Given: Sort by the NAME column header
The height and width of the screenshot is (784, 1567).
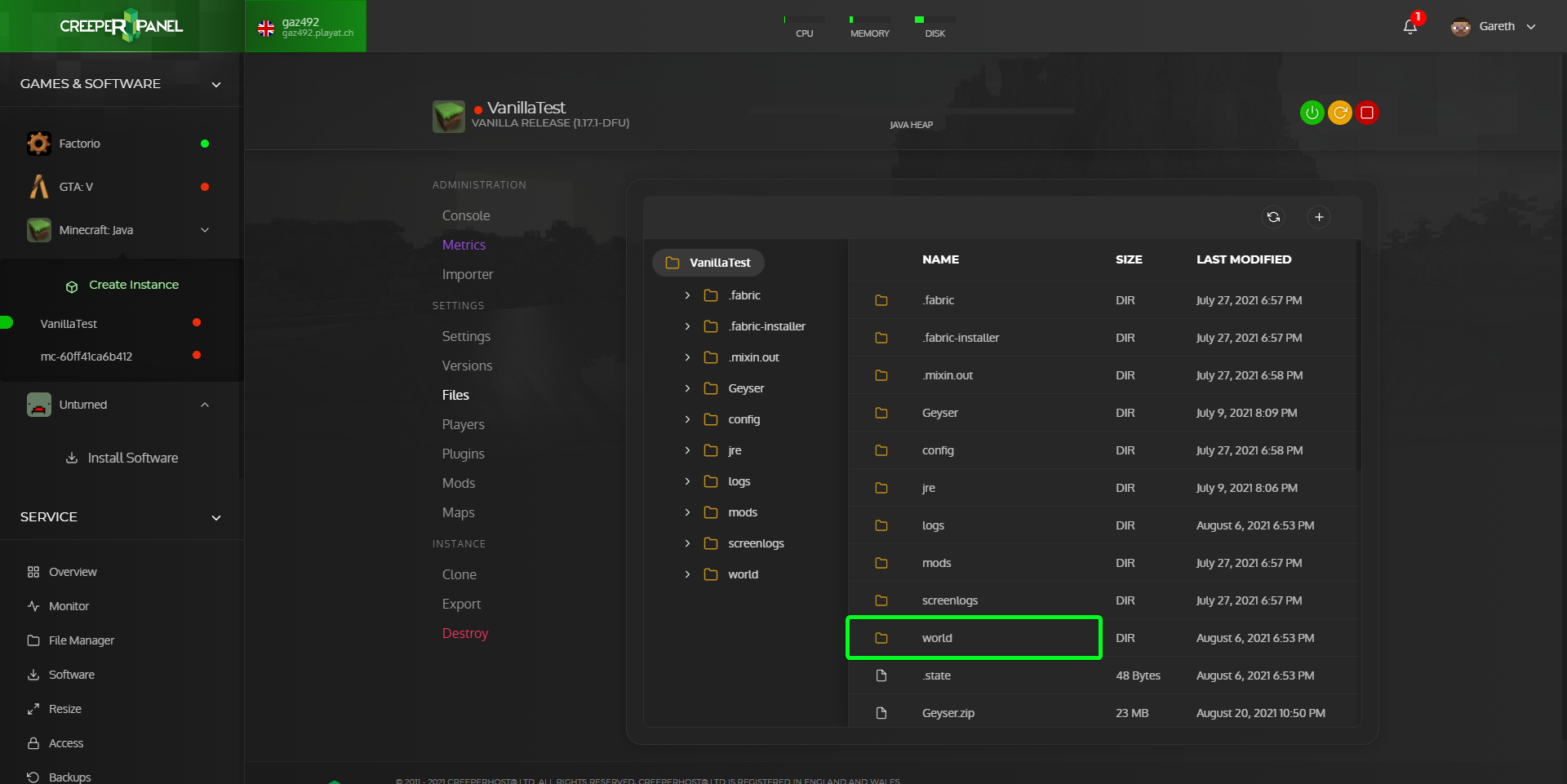Looking at the screenshot, I should 940,259.
